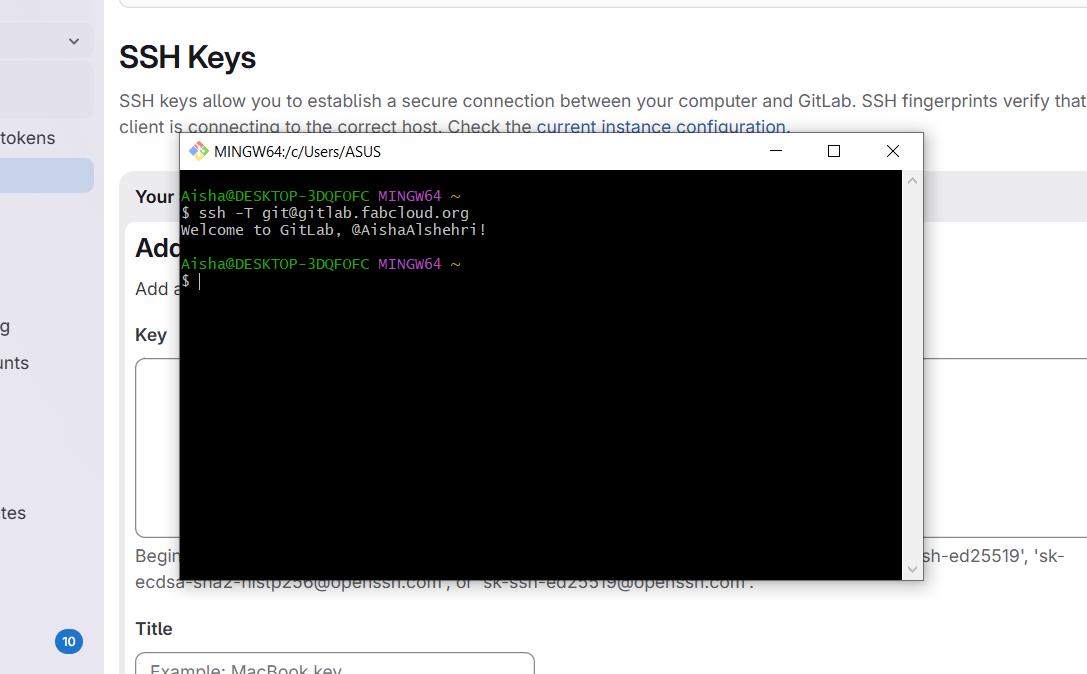1087x674 pixels.
Task: Close the MINGW64 terminal window
Action: click(x=893, y=151)
